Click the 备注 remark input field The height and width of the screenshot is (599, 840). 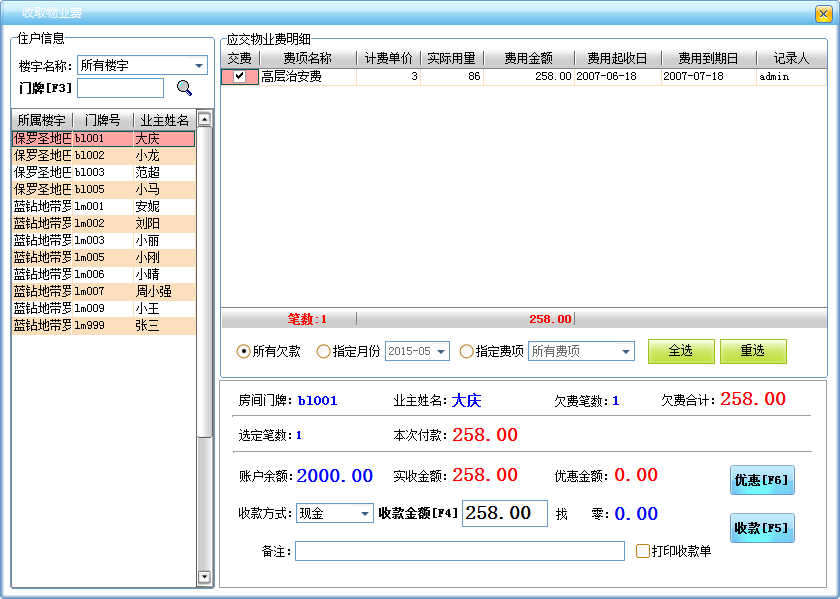pyautogui.click(x=460, y=551)
